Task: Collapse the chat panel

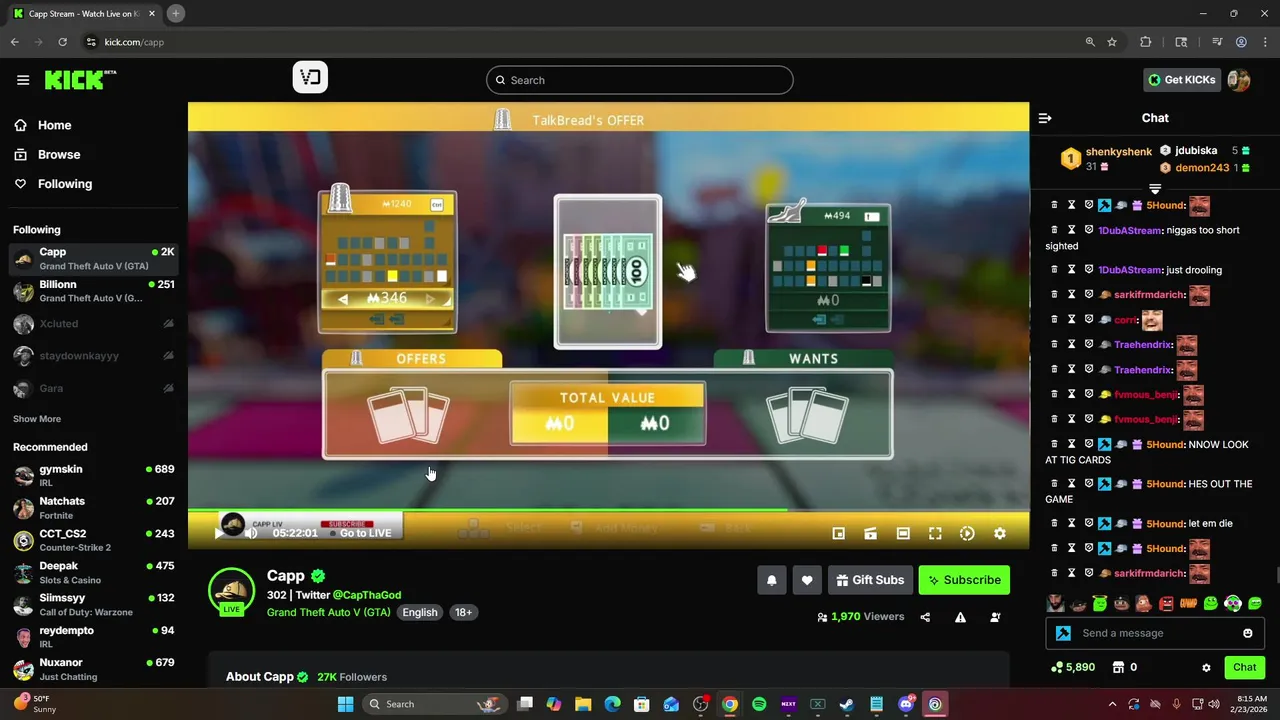Action: pyautogui.click(x=1045, y=118)
